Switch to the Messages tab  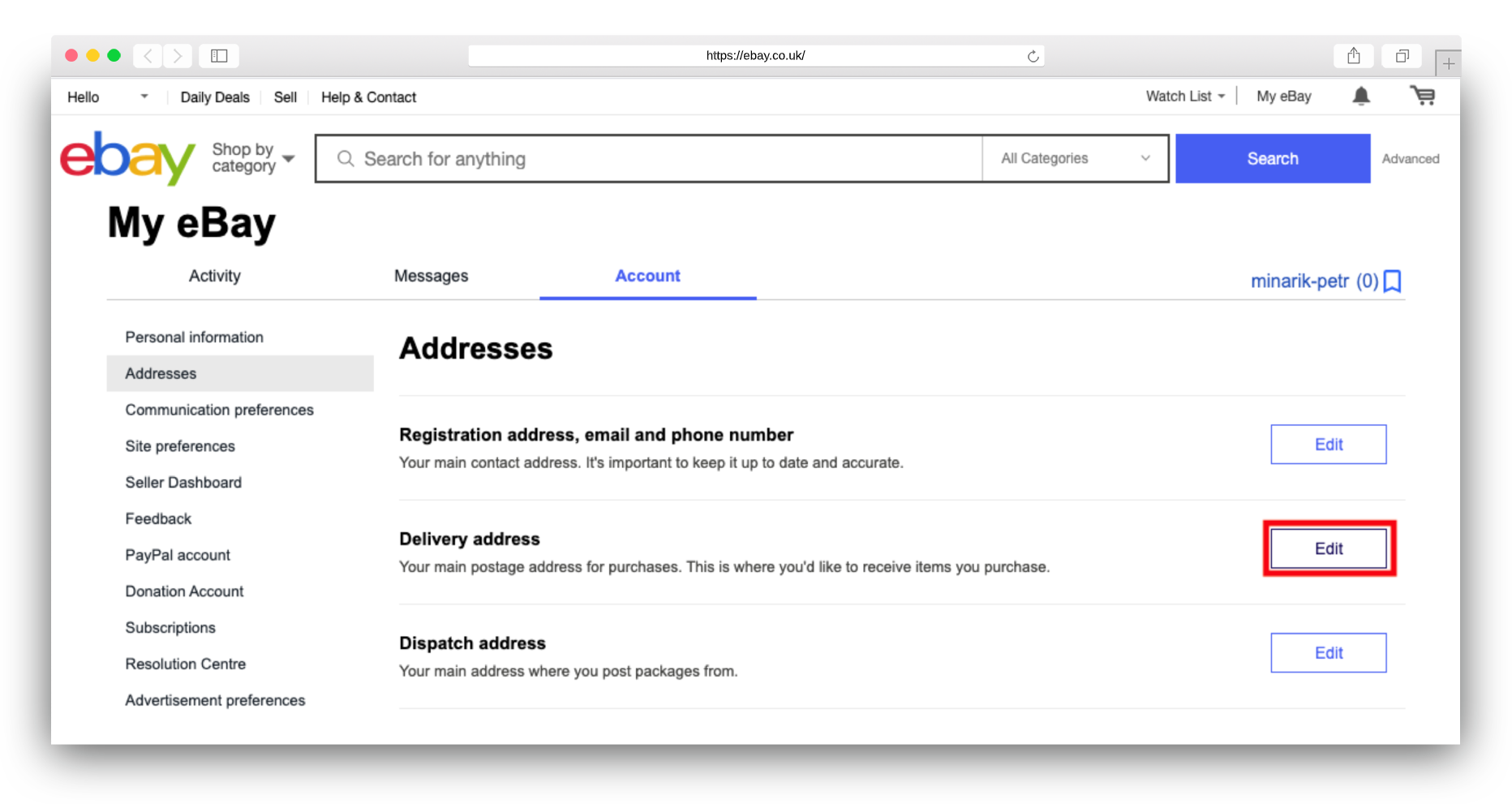tap(431, 276)
